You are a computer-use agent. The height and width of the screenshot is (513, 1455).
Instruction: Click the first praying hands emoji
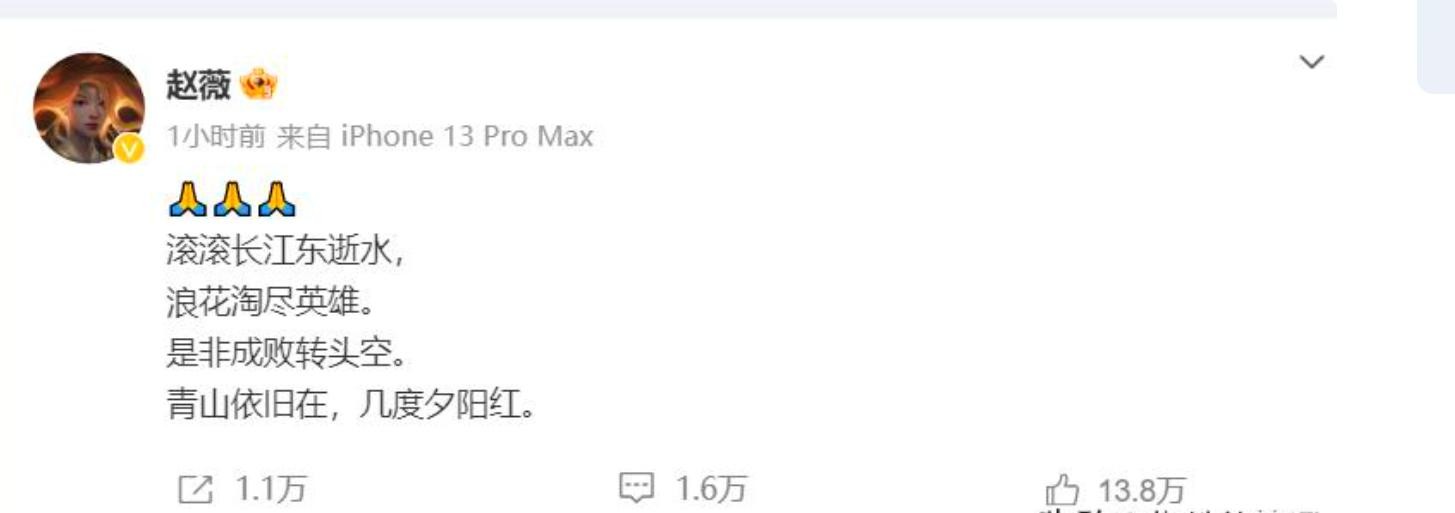tap(187, 201)
